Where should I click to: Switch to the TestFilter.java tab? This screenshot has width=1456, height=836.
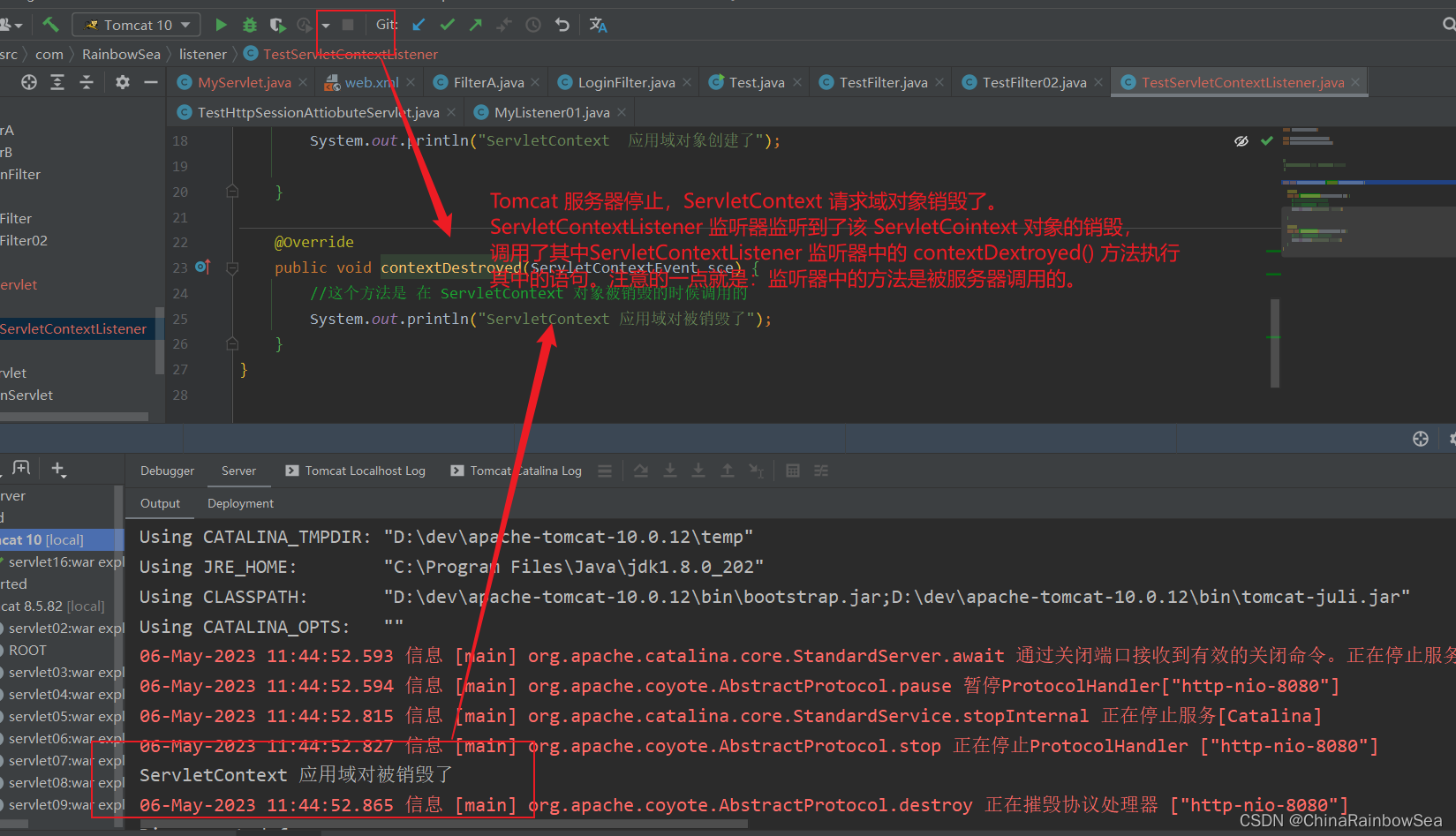point(883,82)
